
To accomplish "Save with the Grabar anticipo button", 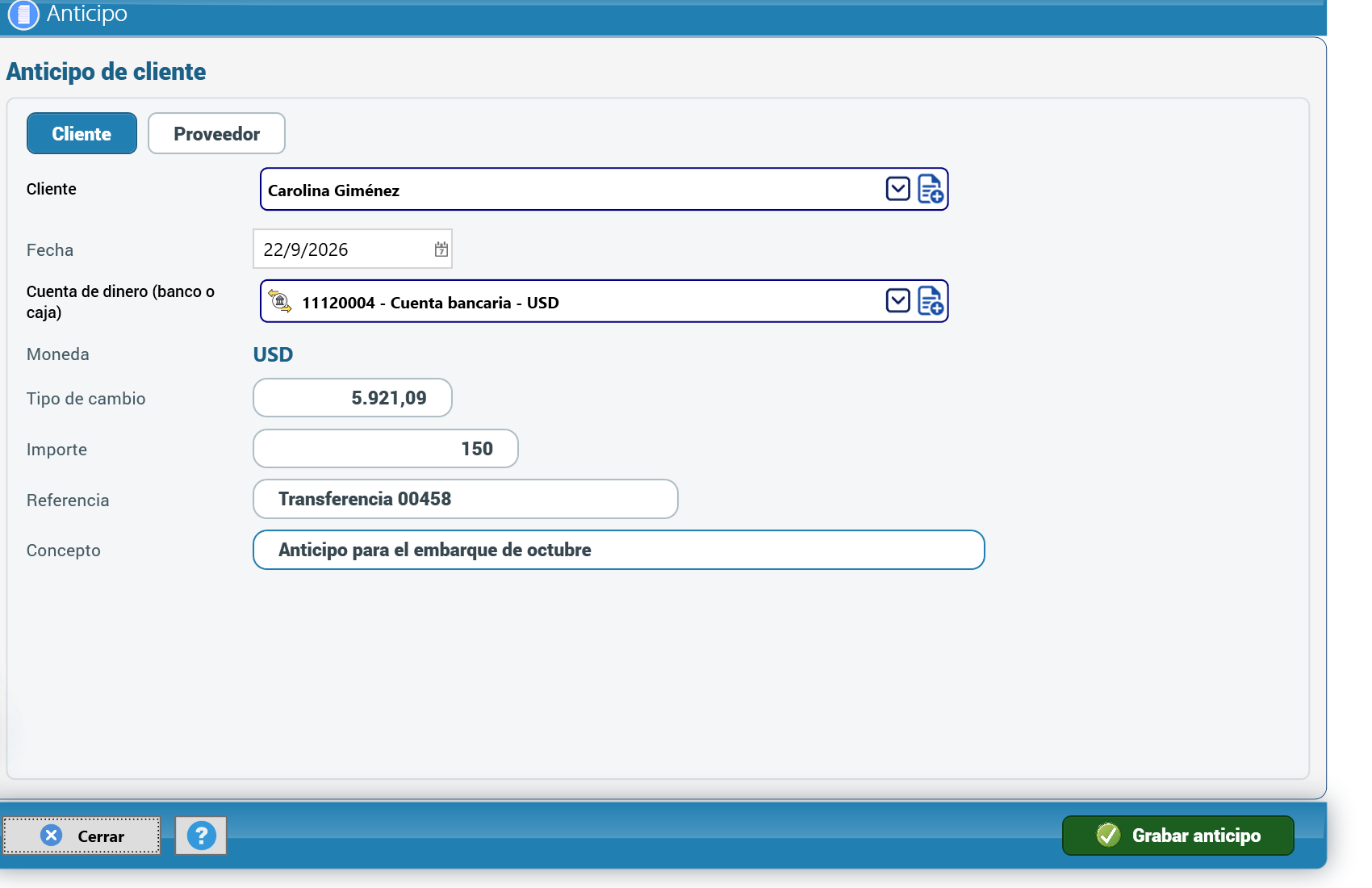I will click(x=1178, y=836).
